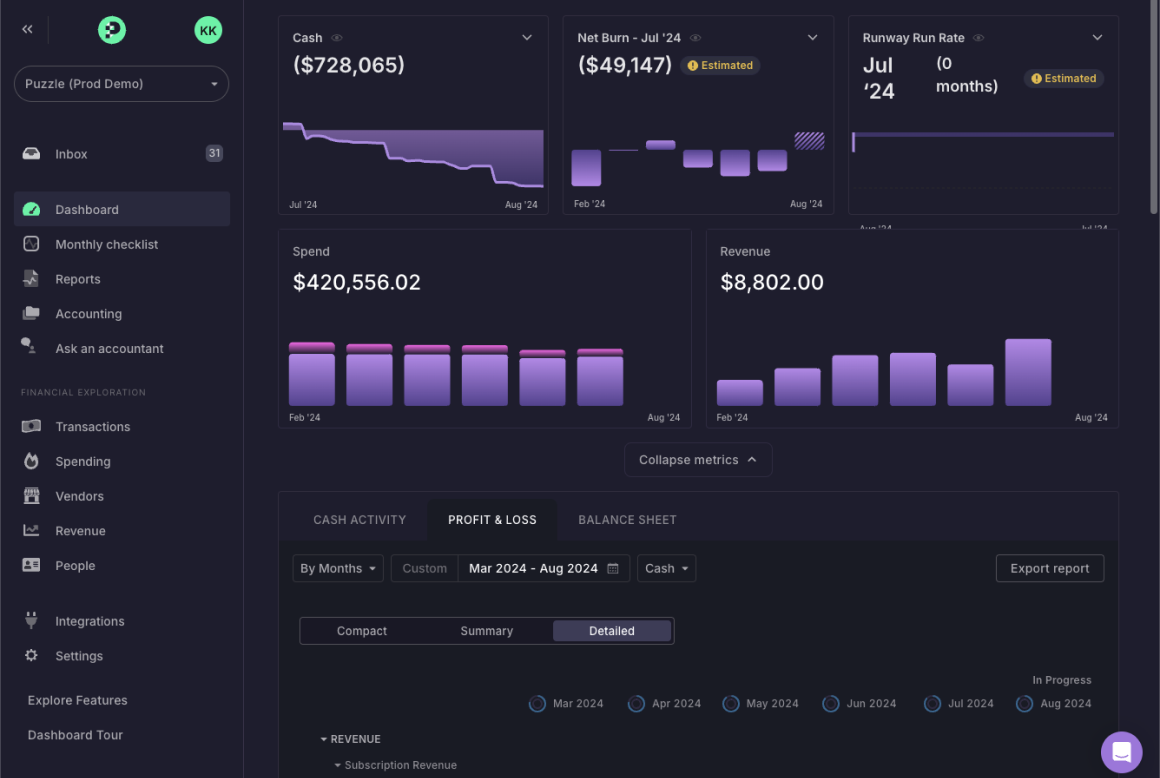Collapse the sidebar with the double-chevron icon

pos(27,29)
